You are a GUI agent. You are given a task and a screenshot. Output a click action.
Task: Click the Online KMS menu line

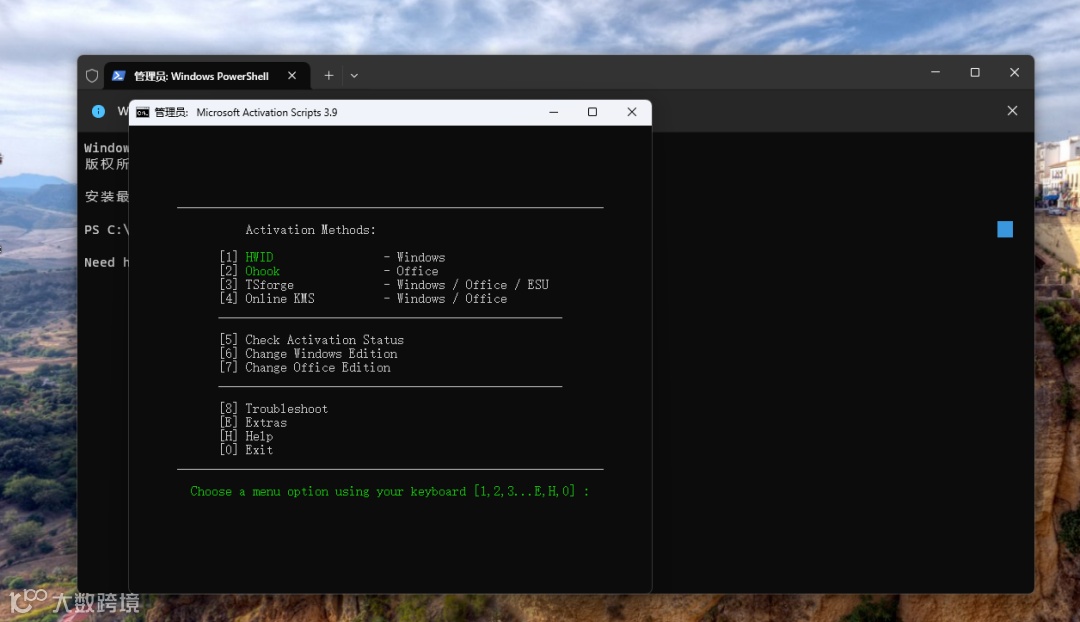click(x=363, y=298)
